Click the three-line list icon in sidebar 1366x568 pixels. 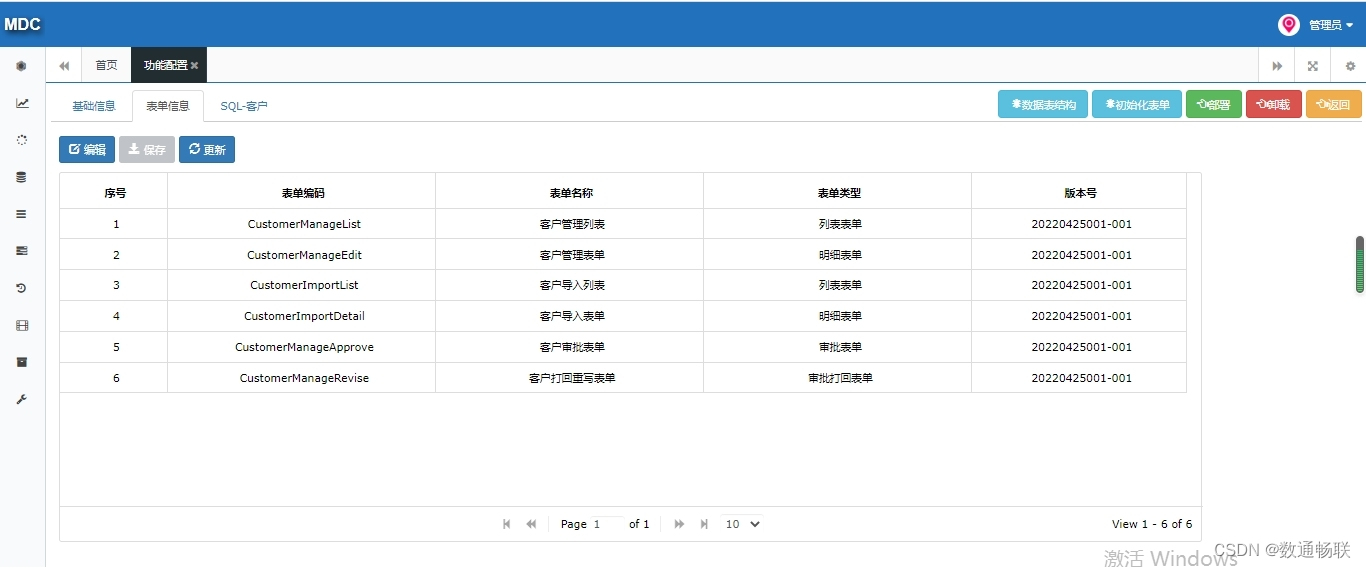tap(21, 214)
